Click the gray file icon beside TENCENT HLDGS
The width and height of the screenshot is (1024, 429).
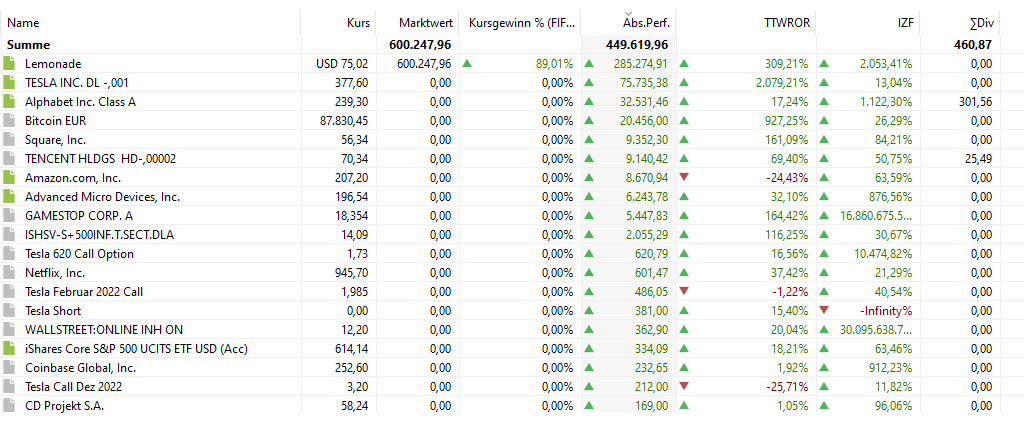pos(8,159)
